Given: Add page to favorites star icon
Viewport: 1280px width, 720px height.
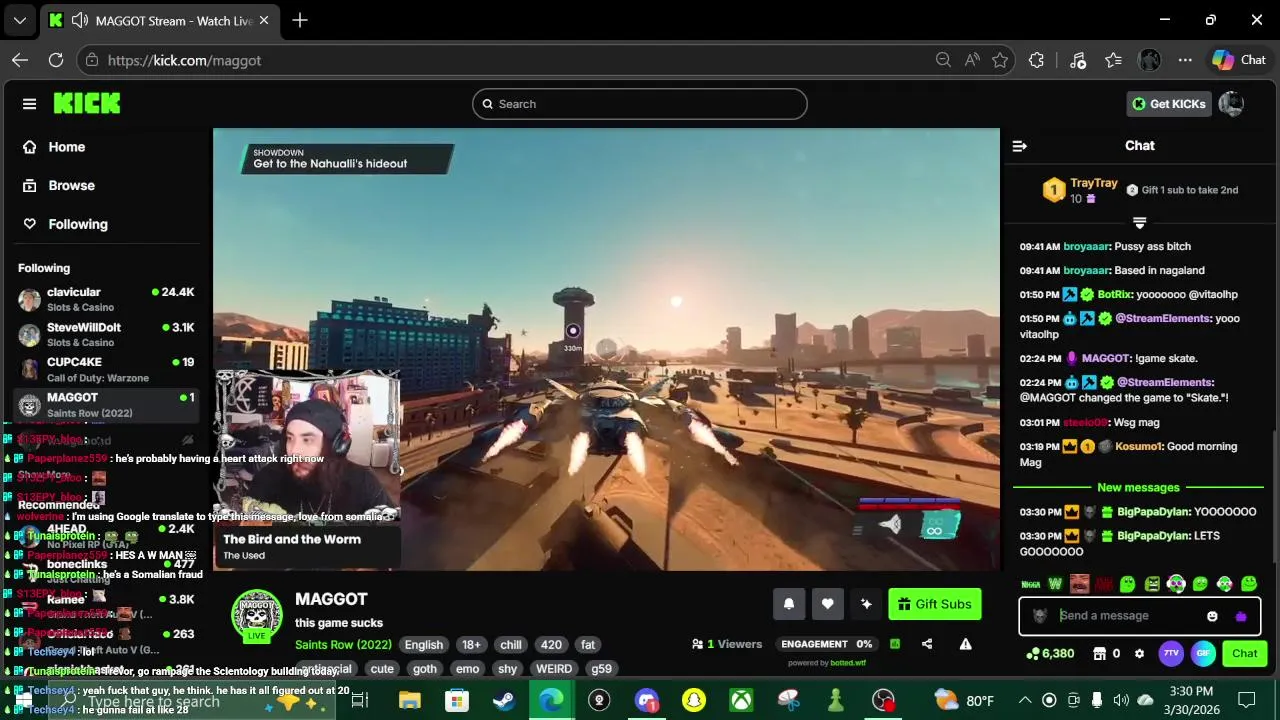Looking at the screenshot, I should click(1000, 60).
